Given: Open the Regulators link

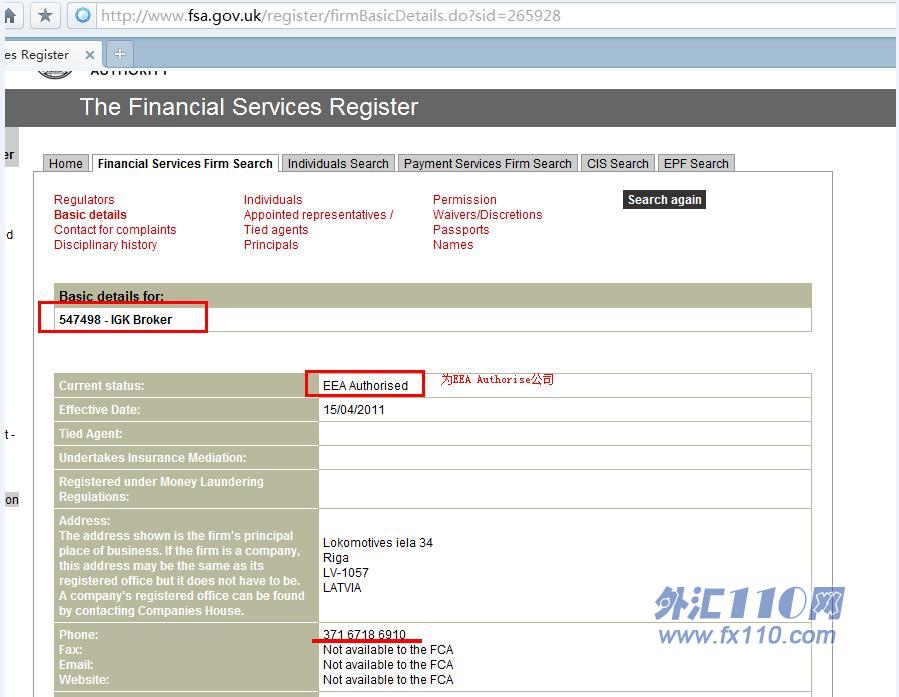Looking at the screenshot, I should (x=84, y=199).
